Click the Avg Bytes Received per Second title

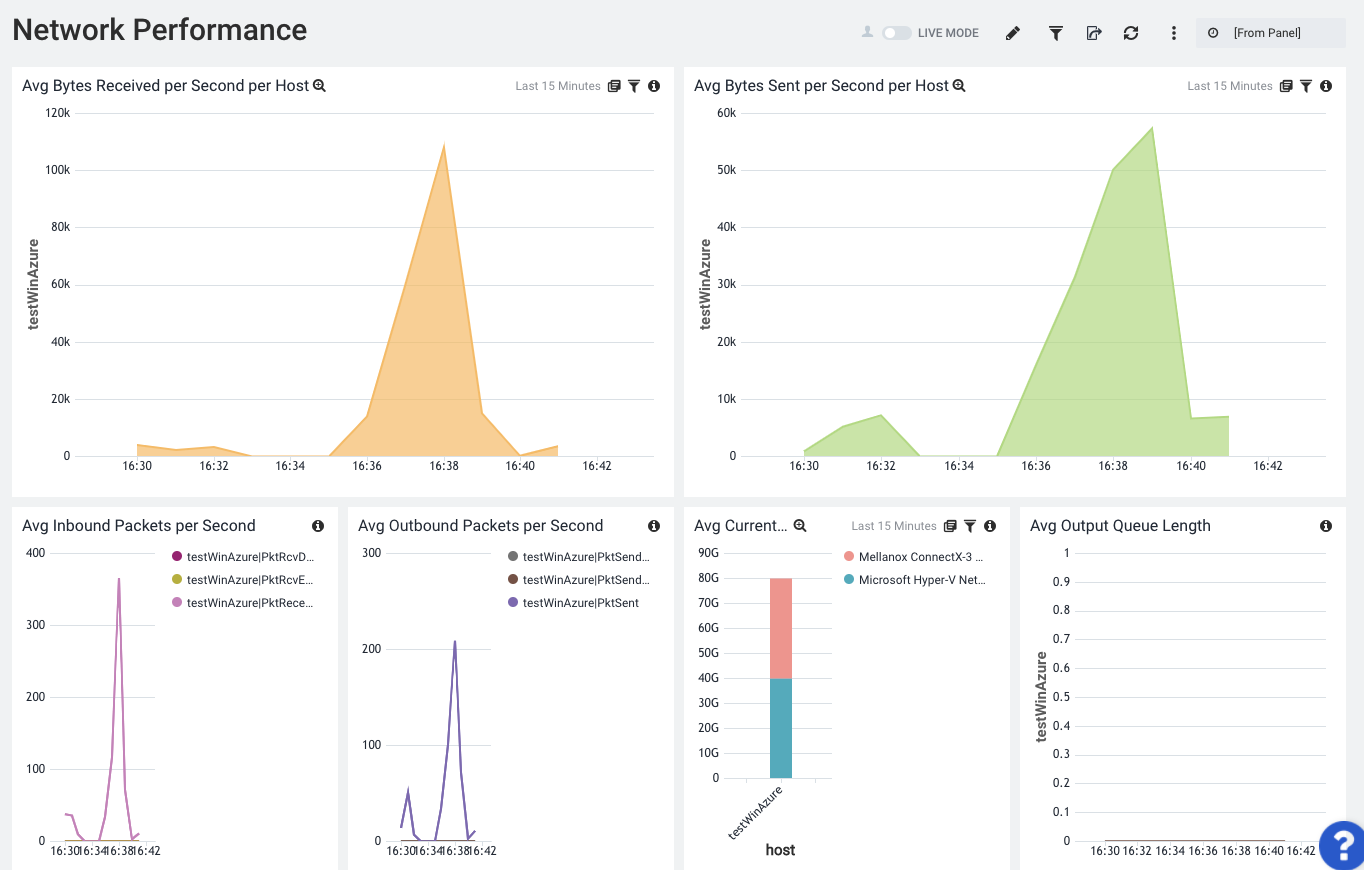[x=166, y=86]
